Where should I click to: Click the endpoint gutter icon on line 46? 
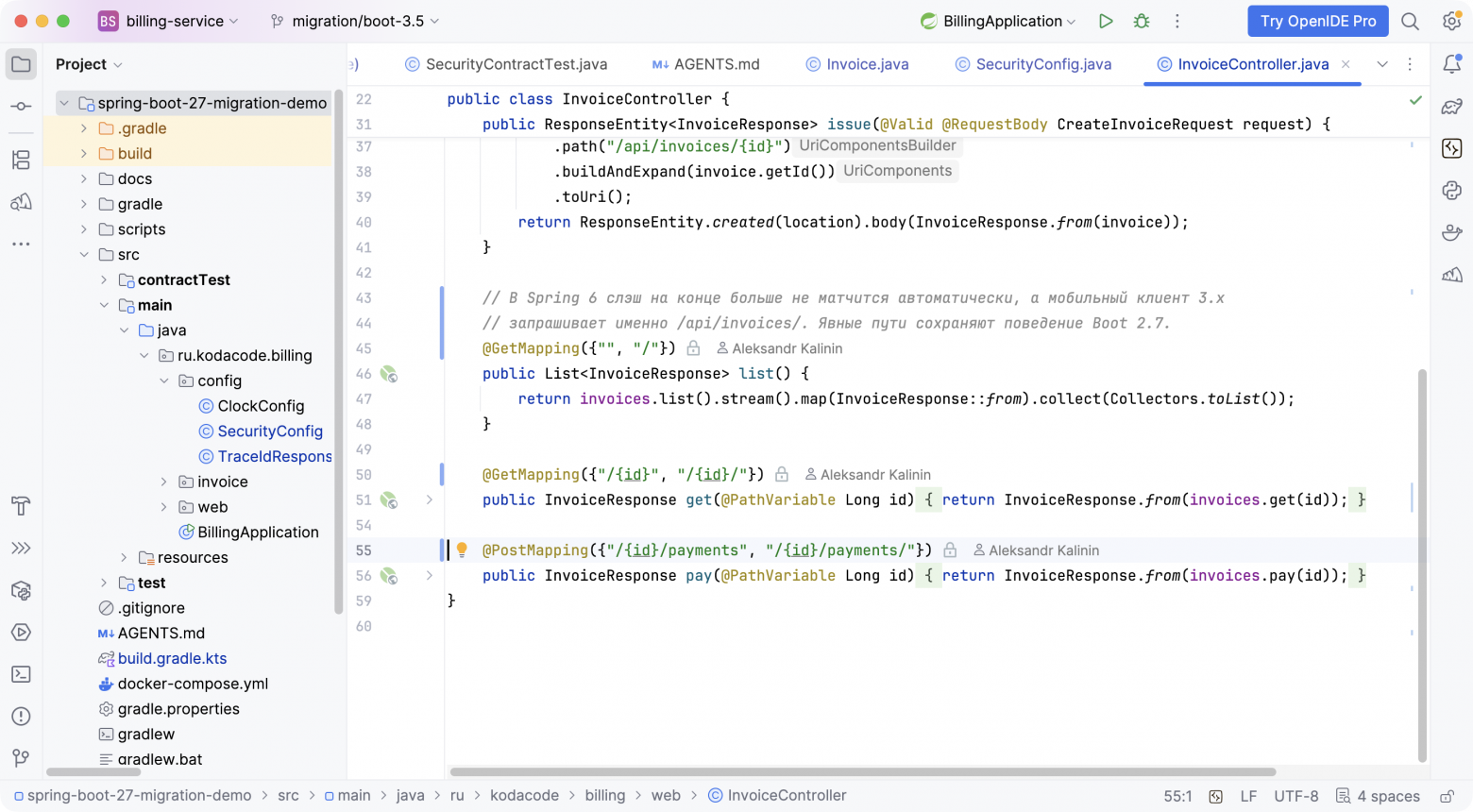point(389,374)
